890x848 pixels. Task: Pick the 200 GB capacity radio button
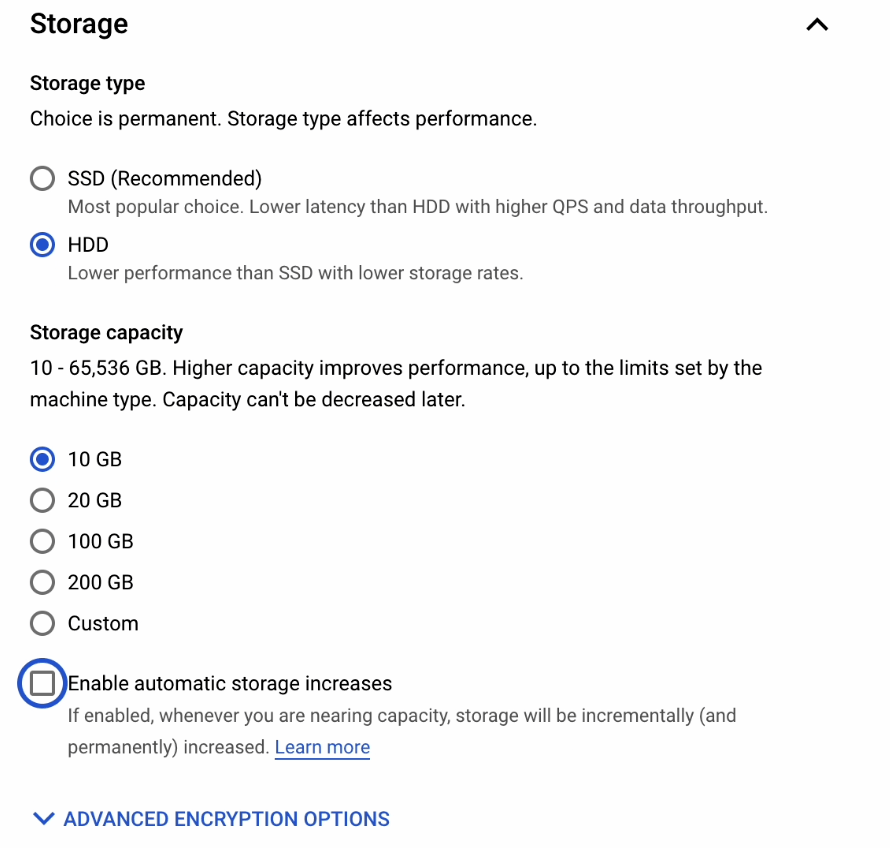pos(42,582)
